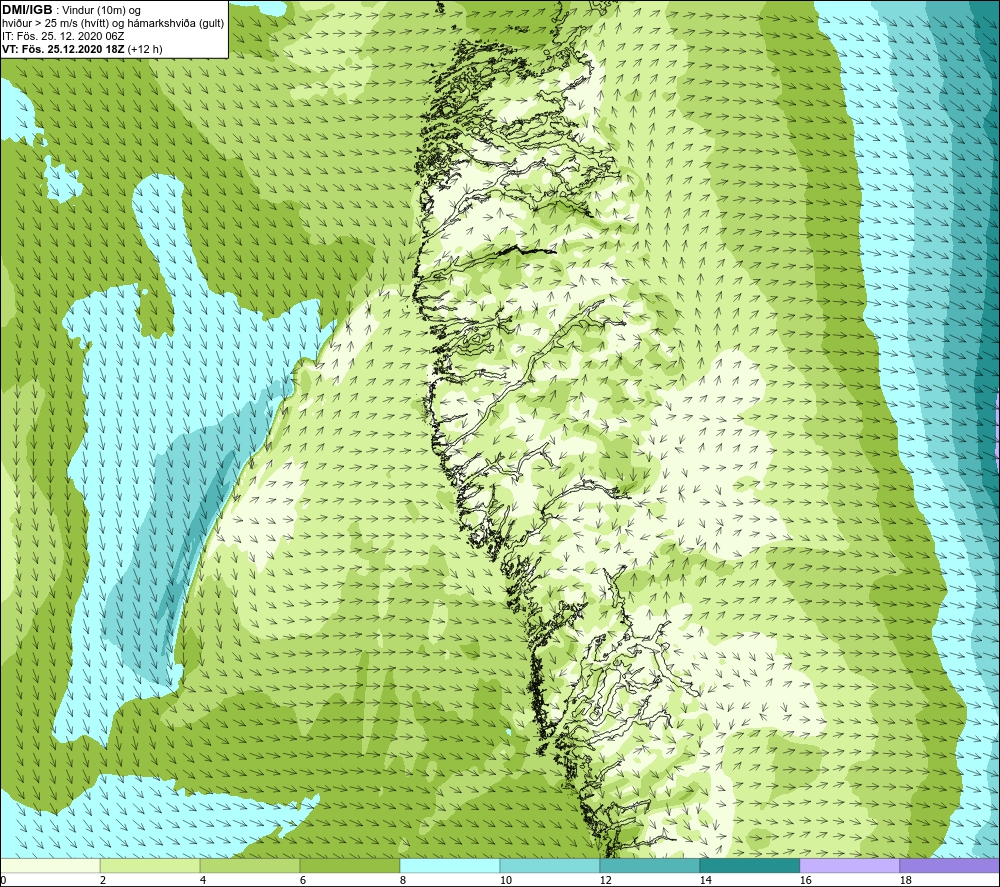Click the 16–18 m/s light purple legend swatch

coord(849,865)
